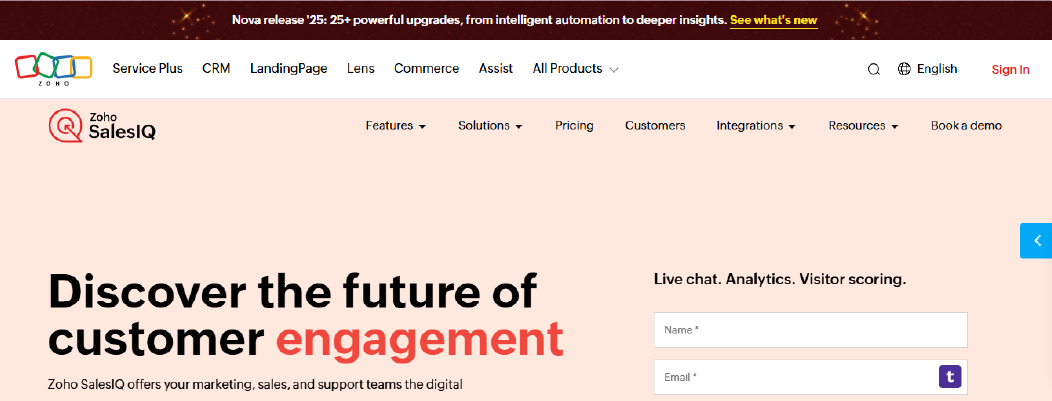Click the 'Discover the future of' headline text
This screenshot has width=1052, height=401.
click(293, 290)
